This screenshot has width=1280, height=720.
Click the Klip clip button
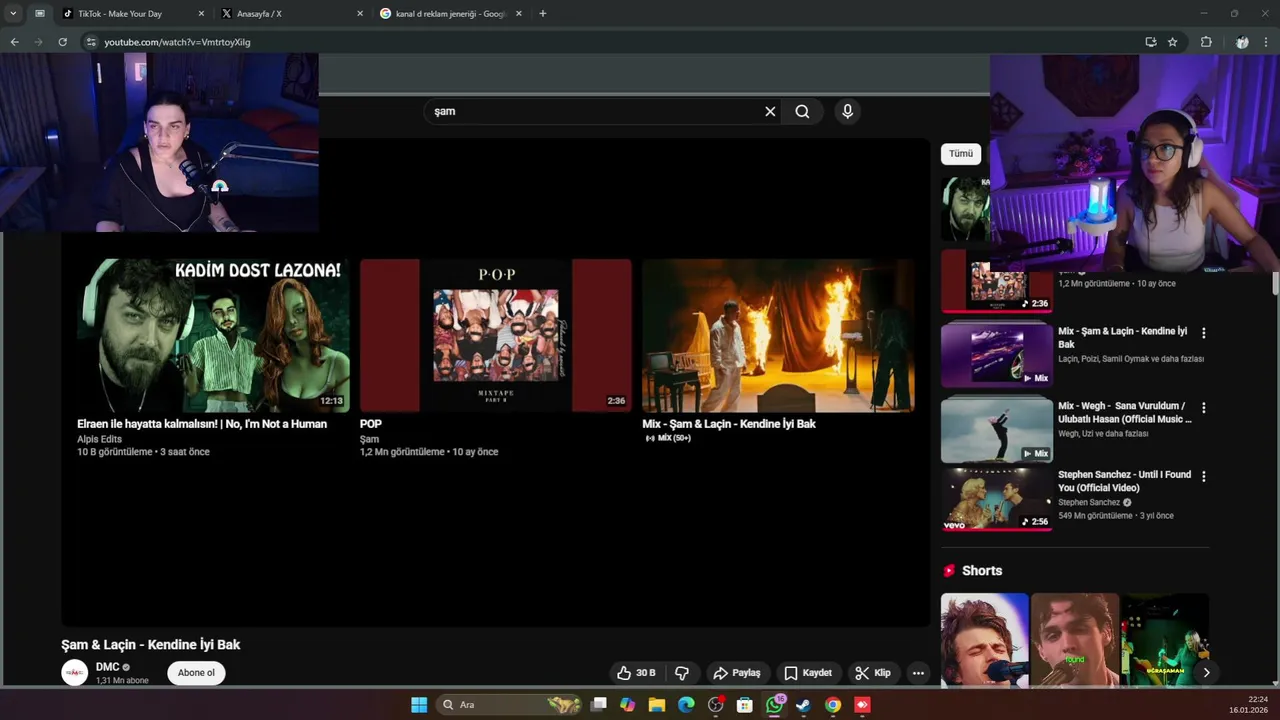(x=873, y=673)
